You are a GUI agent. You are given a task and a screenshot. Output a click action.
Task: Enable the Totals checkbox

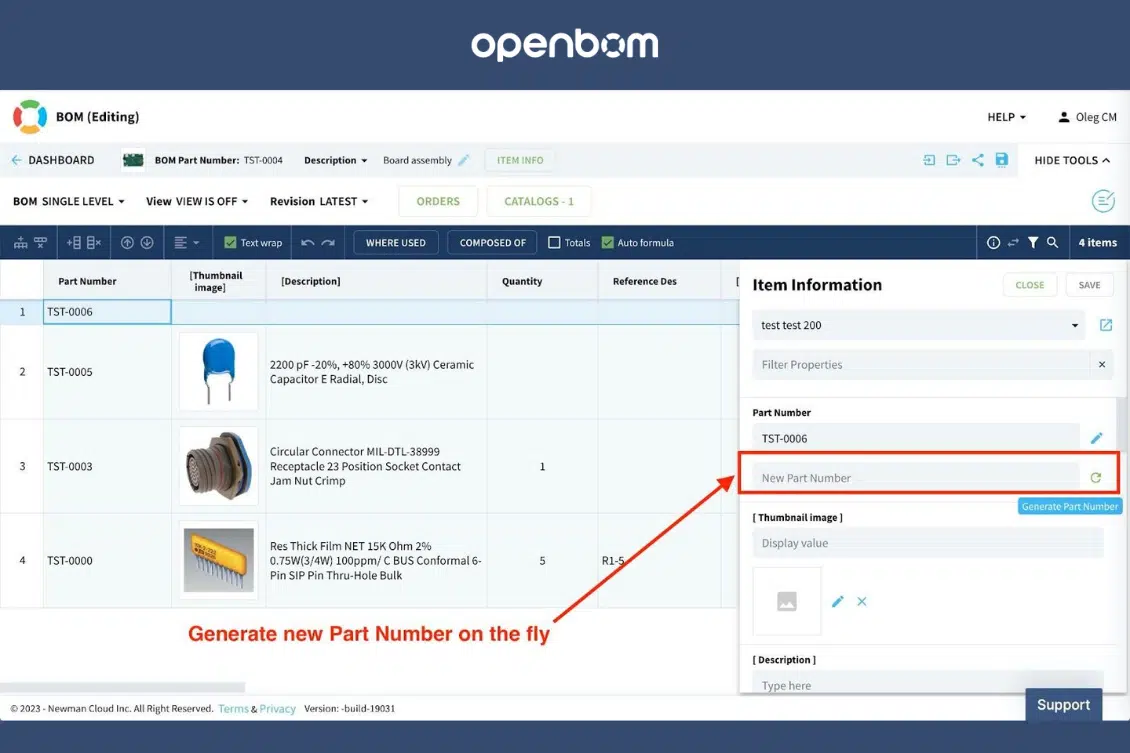click(x=554, y=243)
